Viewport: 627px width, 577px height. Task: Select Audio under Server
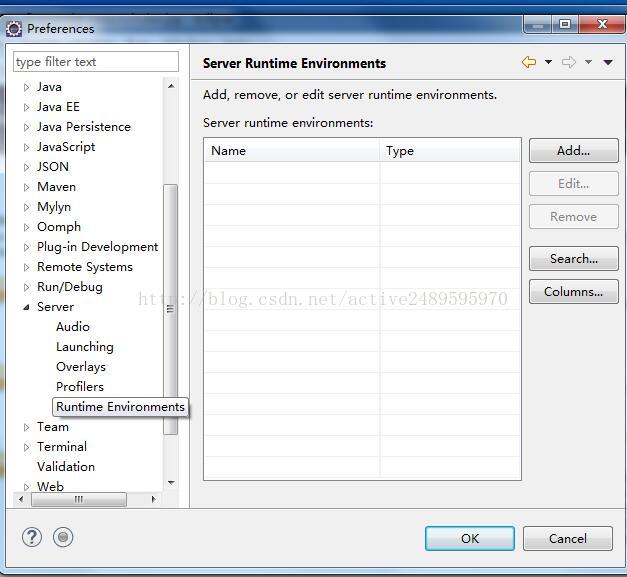tap(73, 327)
